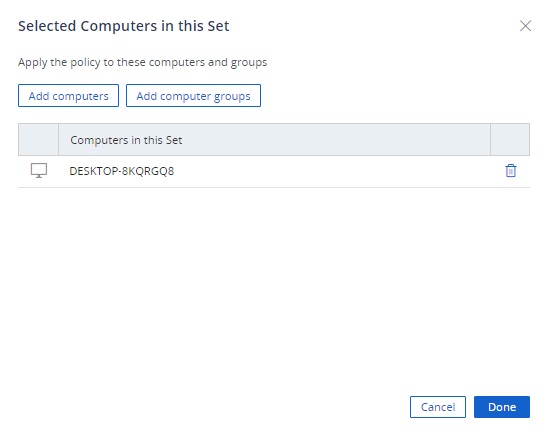
Task: Click the empty header cell above the trash icon
Action: (510, 140)
